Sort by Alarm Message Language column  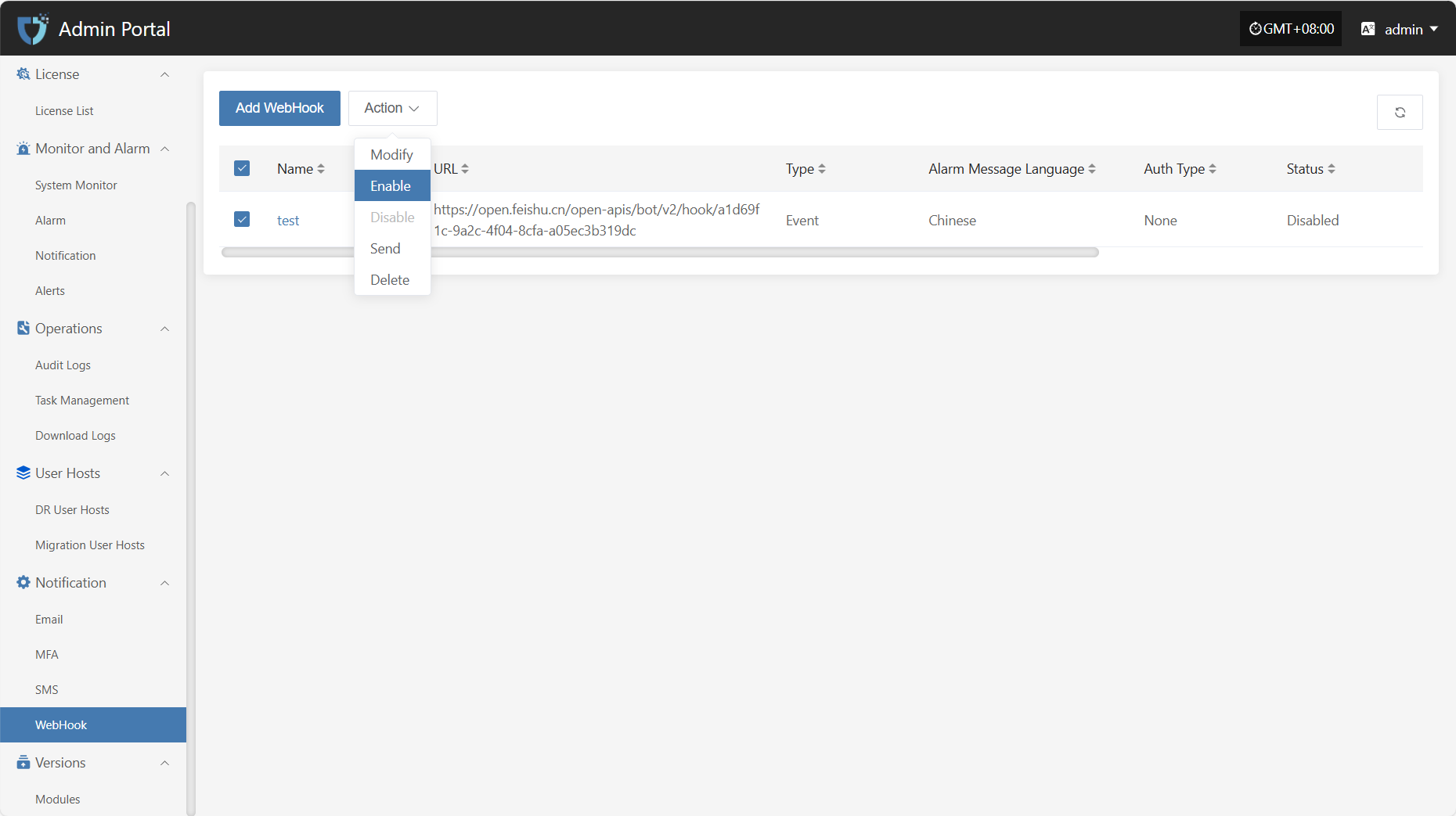point(1092,169)
